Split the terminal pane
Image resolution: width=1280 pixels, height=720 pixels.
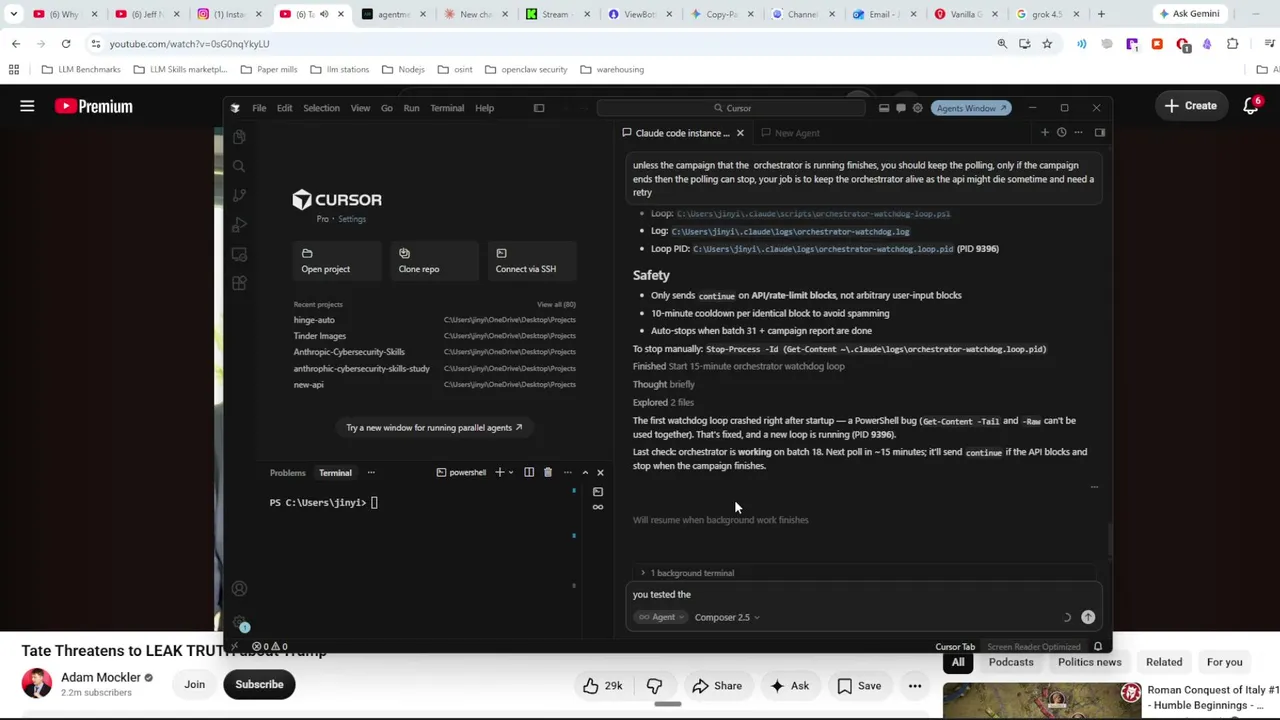529,473
